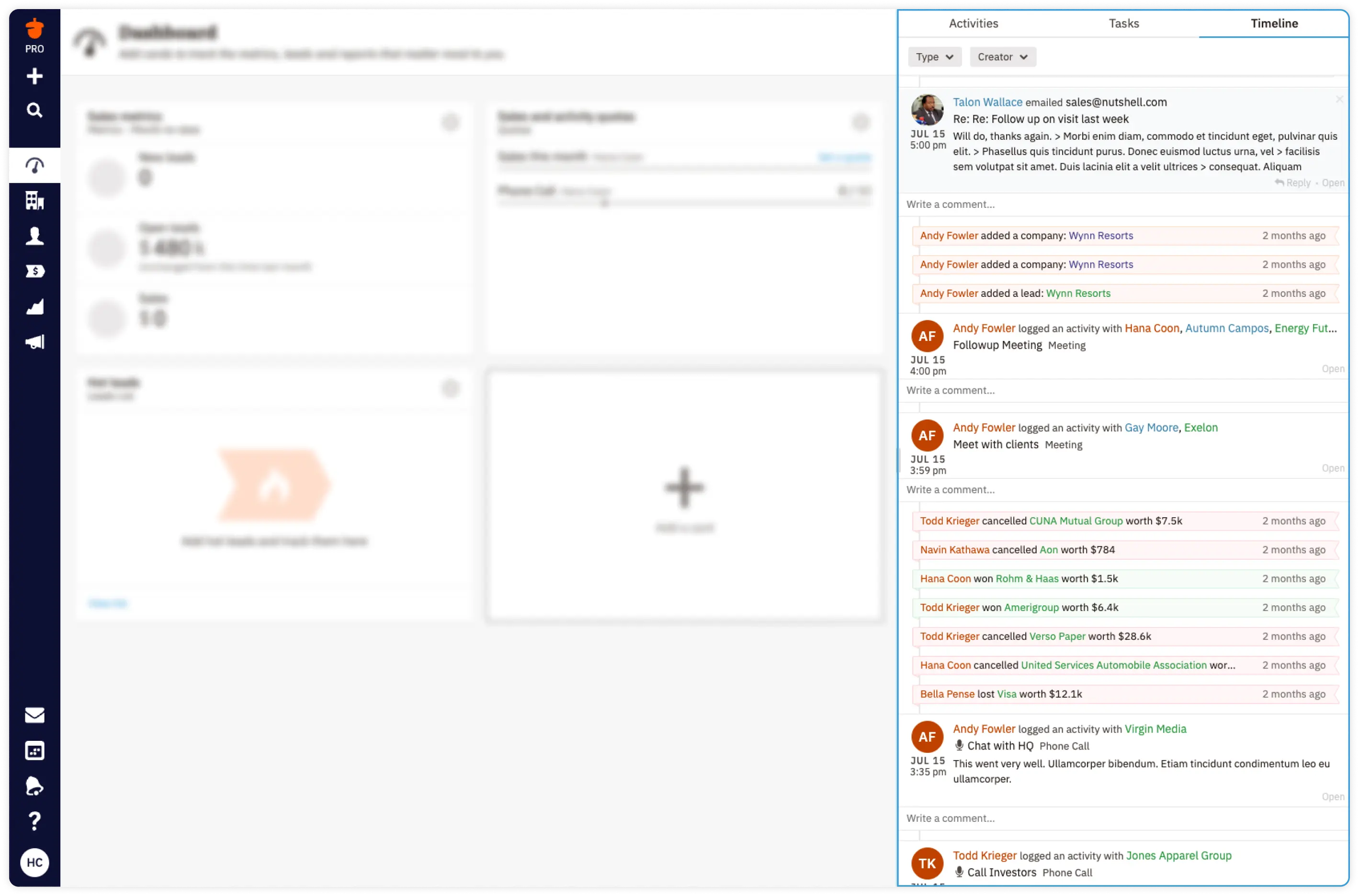Open Virgin Media company link
The image size is (1359, 896).
(x=1155, y=729)
